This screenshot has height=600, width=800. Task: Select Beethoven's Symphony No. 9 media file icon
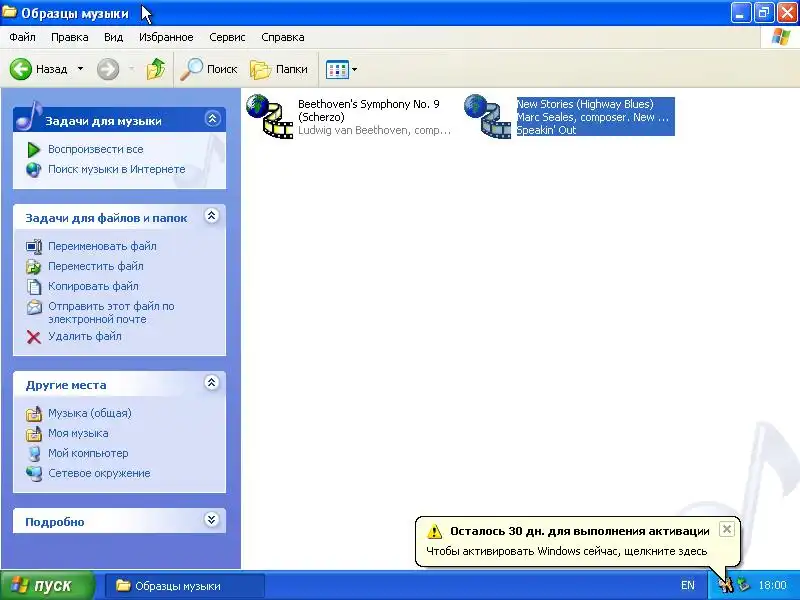pos(269,116)
